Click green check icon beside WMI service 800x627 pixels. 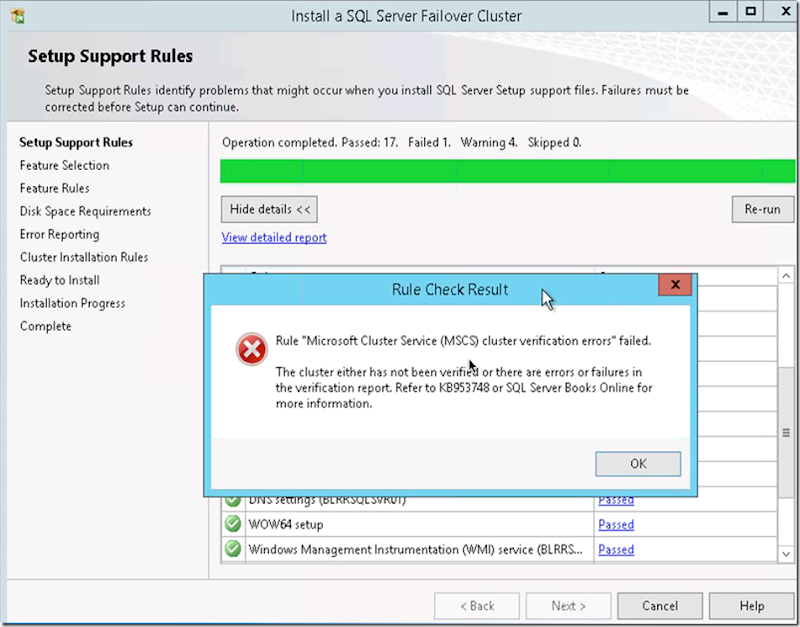pos(233,549)
